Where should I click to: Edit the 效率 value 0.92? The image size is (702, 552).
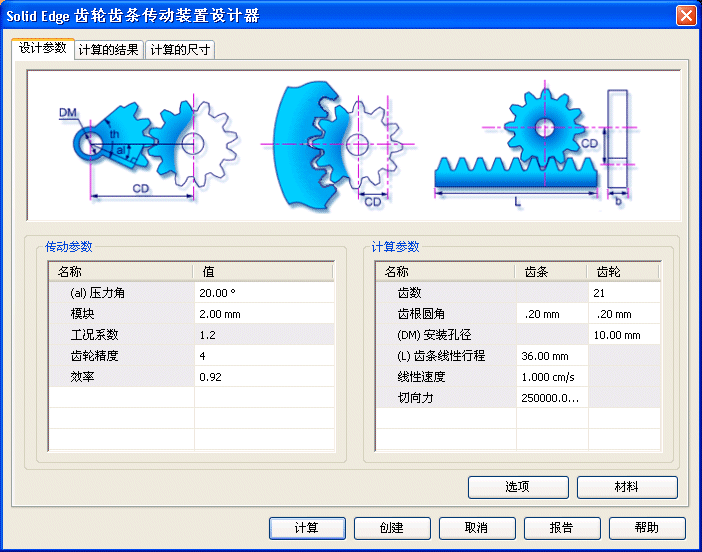(264, 377)
